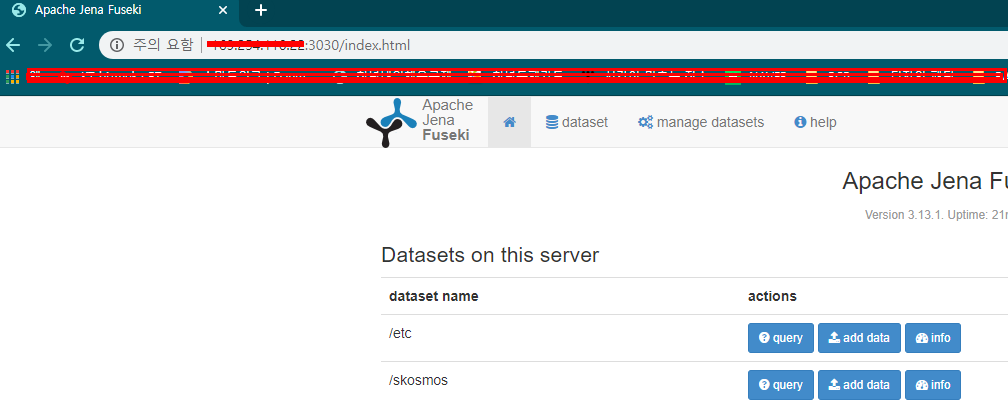1008x414 pixels.
Task: Add data to the /skosmos dataset
Action: [x=859, y=385]
